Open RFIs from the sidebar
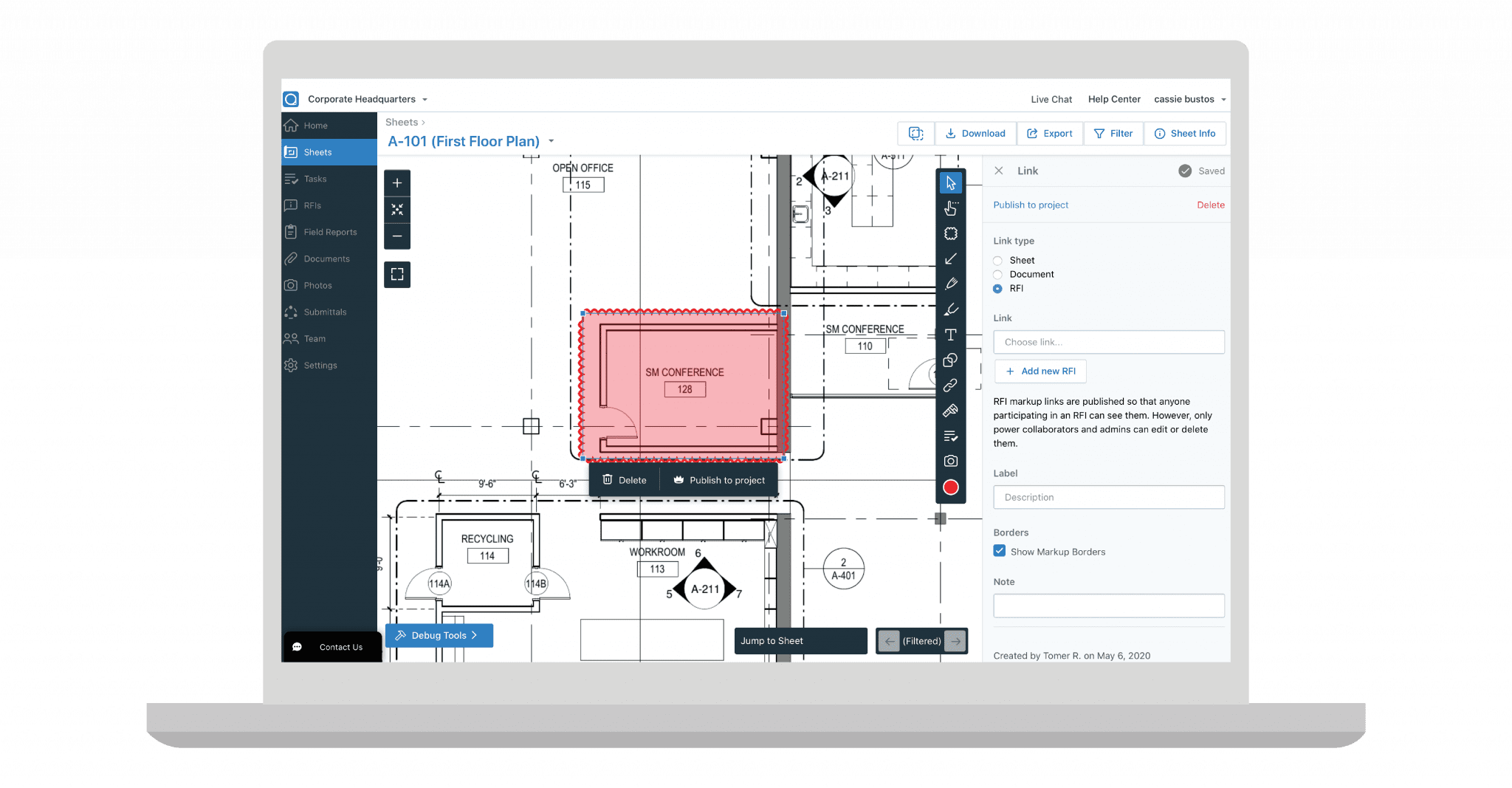 click(329, 205)
